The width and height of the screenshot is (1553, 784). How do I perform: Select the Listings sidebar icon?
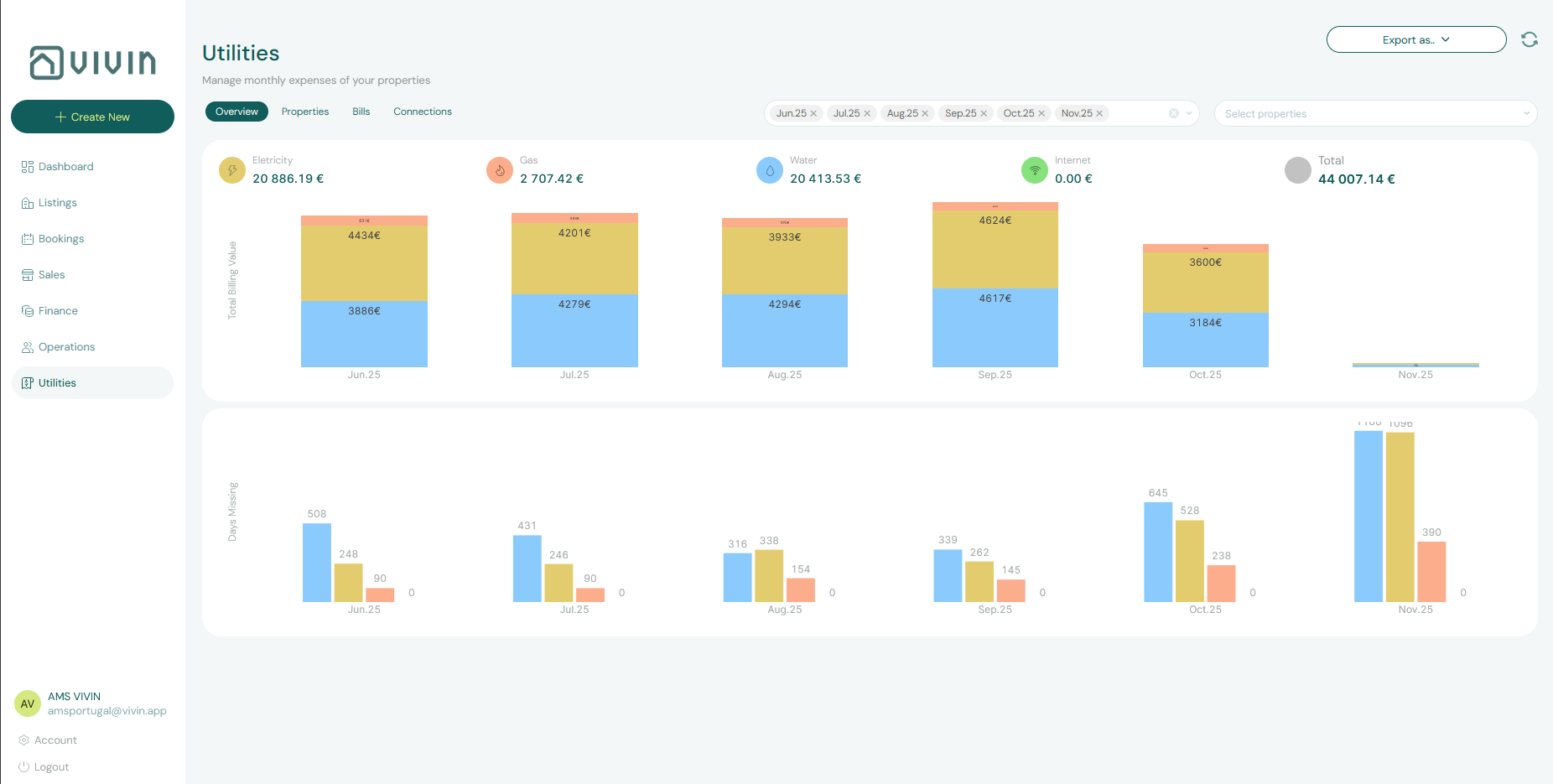28,202
